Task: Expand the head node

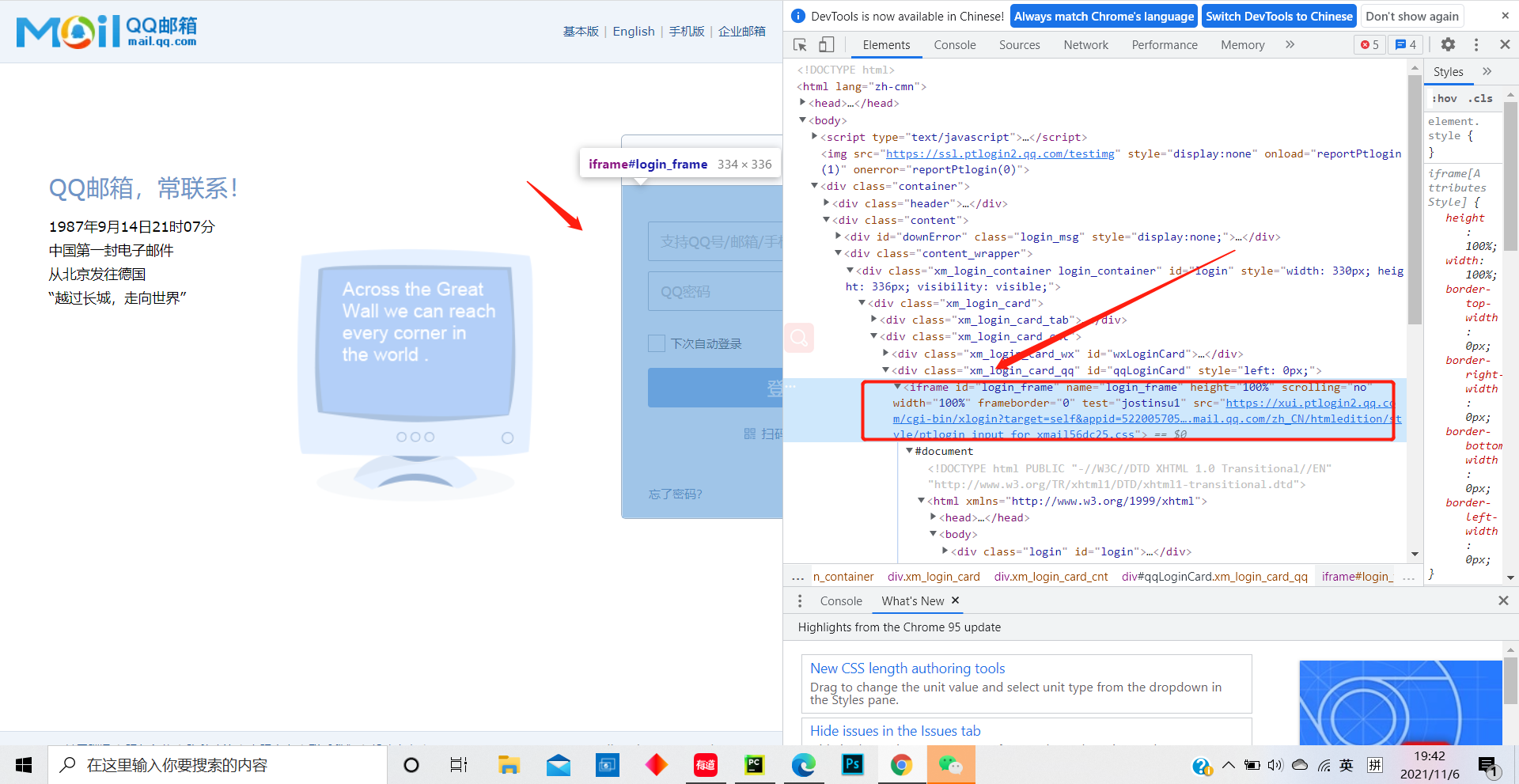Action: 802,103
